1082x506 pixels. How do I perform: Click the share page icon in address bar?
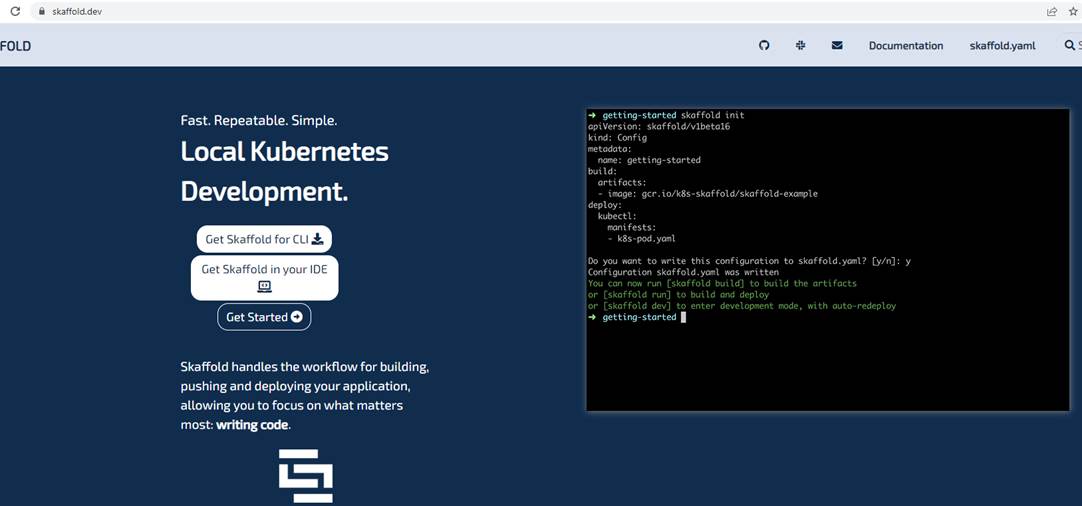coord(1052,12)
